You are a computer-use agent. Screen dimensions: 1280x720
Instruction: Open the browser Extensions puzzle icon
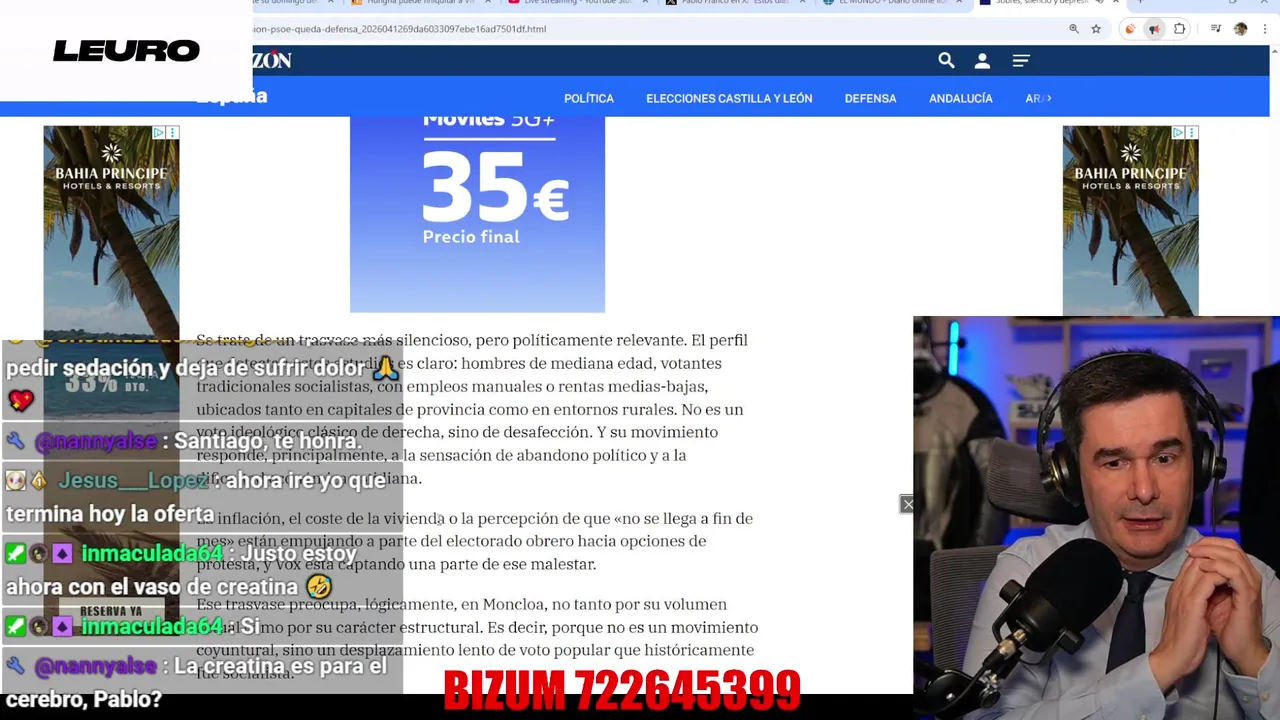click(x=1180, y=29)
